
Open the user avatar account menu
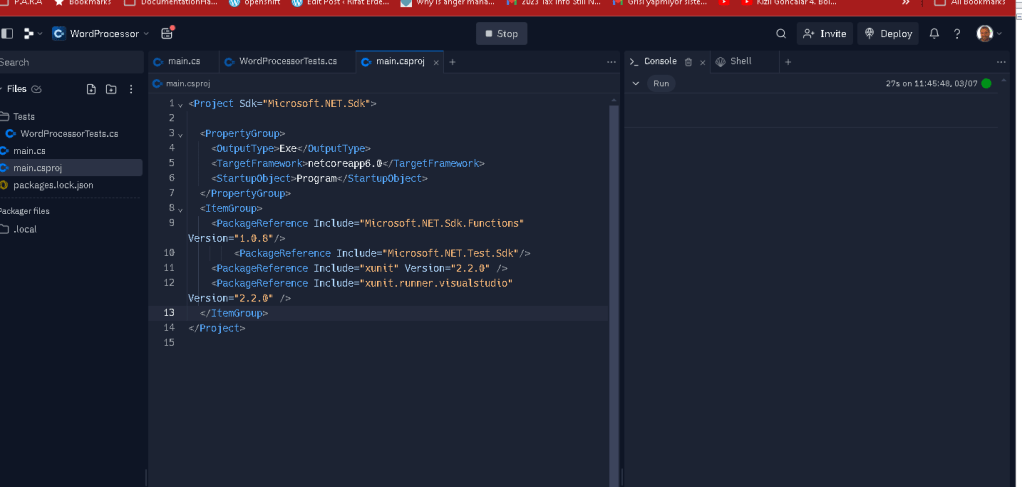pos(989,34)
